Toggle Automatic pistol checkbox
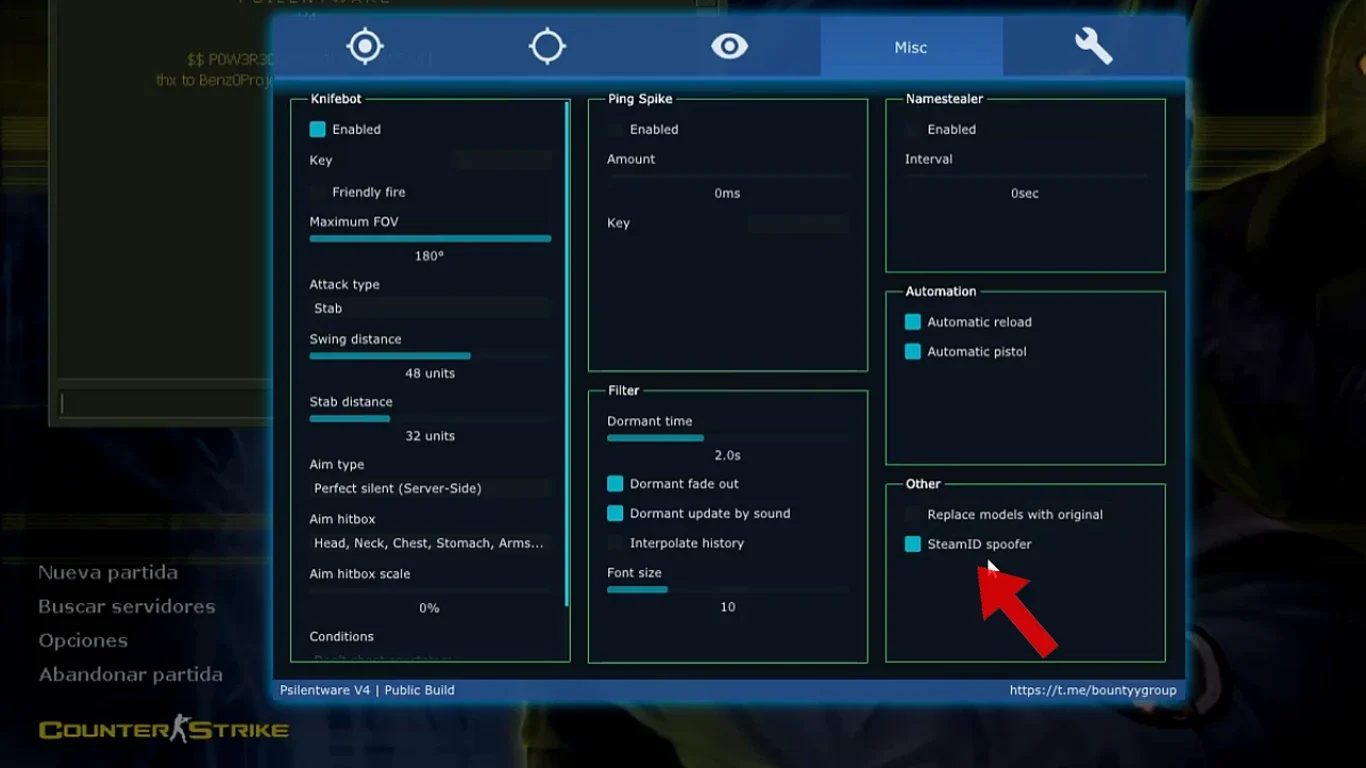 pos(912,352)
